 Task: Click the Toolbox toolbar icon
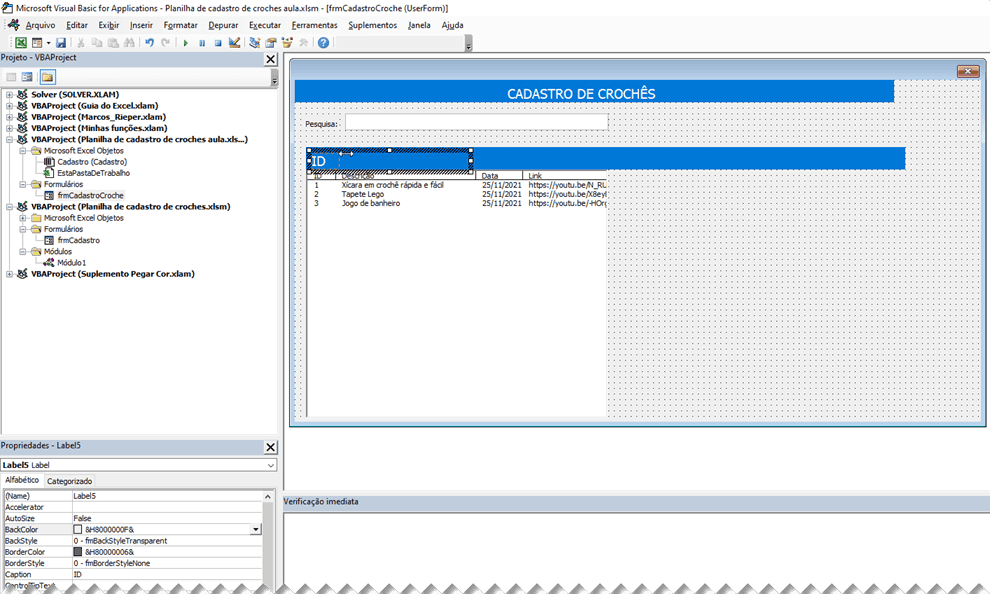[x=302, y=42]
